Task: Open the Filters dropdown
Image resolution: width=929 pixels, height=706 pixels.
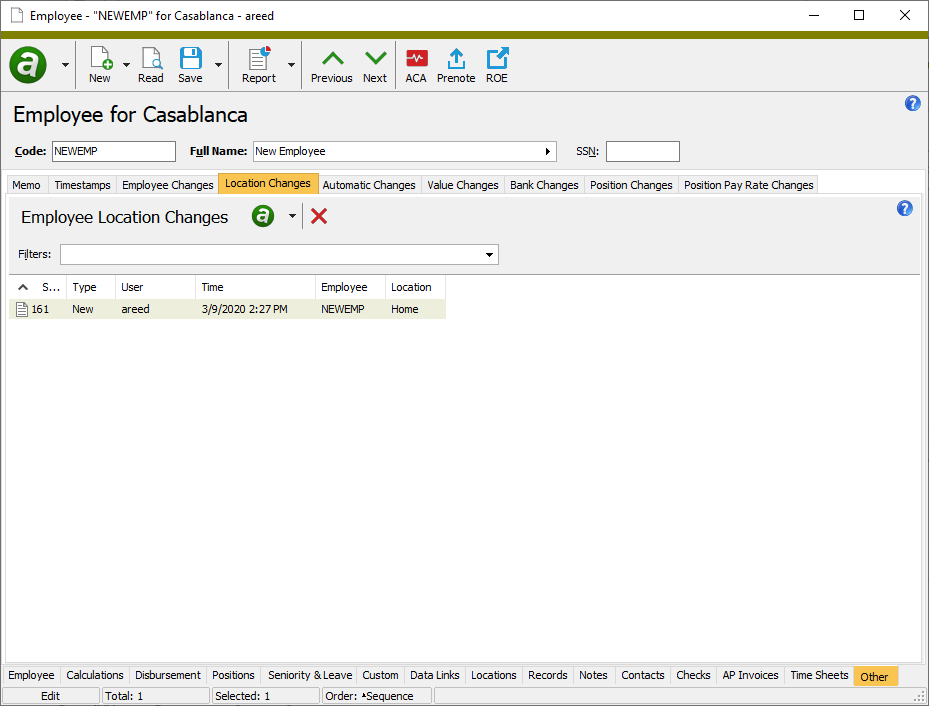Action: click(x=489, y=254)
